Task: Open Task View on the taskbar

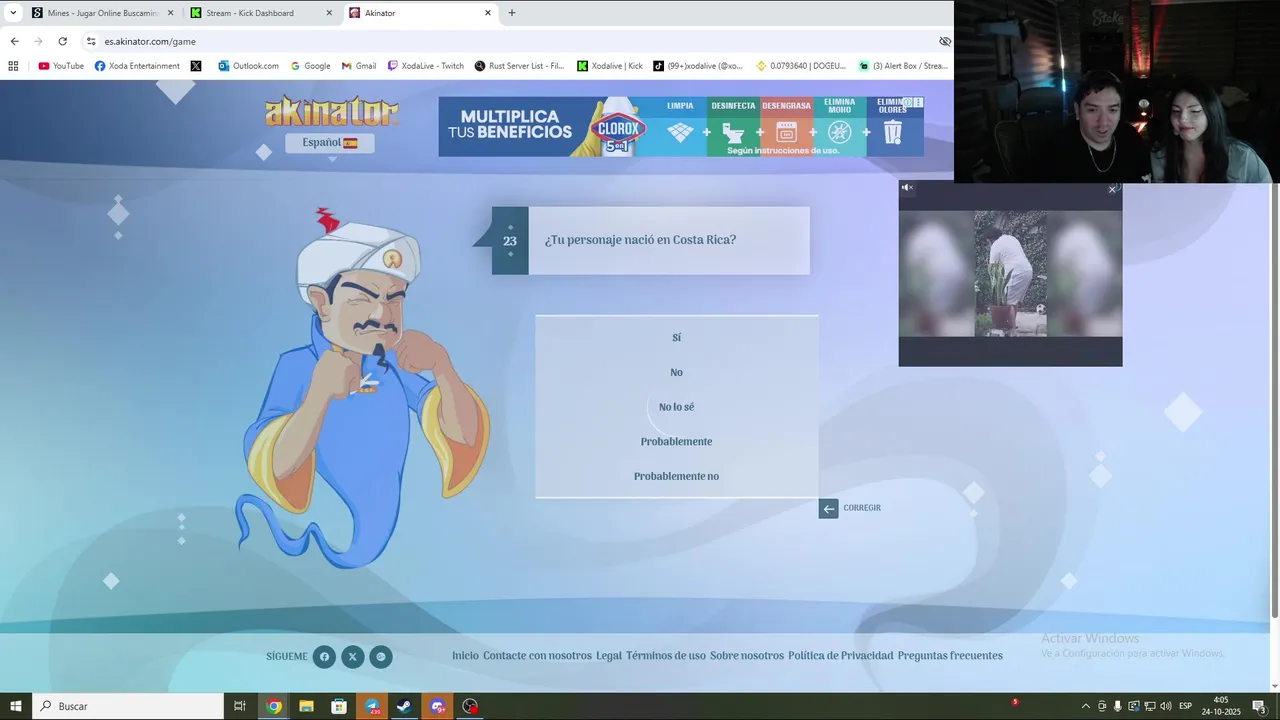Action: tap(240, 706)
